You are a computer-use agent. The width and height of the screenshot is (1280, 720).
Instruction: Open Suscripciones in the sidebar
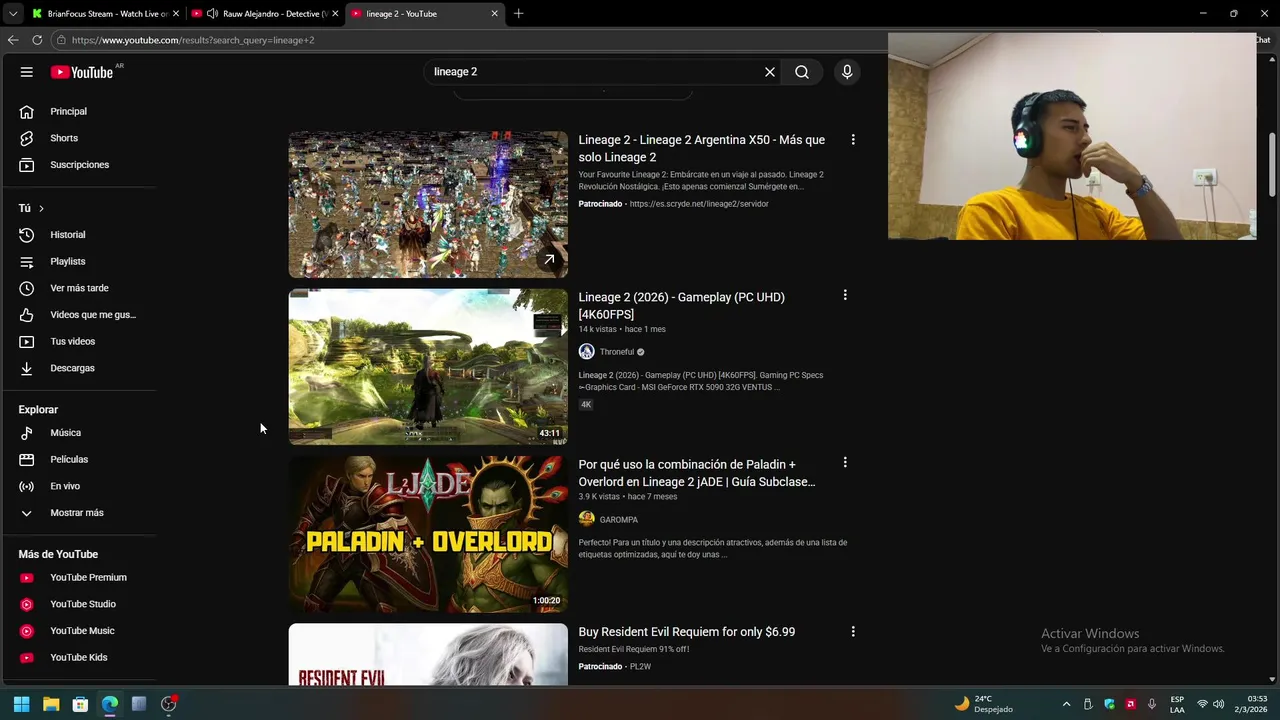80,165
